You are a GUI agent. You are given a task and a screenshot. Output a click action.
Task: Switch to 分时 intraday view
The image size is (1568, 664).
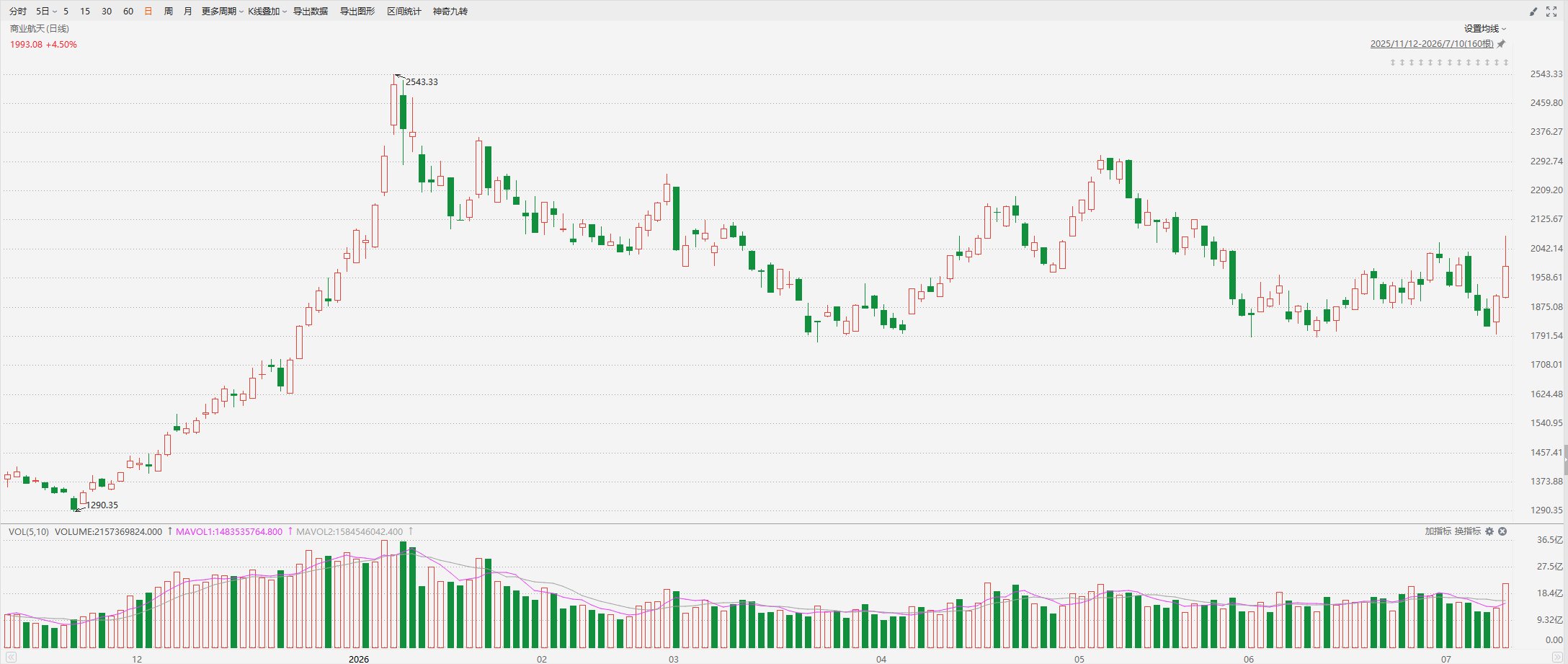point(18,12)
